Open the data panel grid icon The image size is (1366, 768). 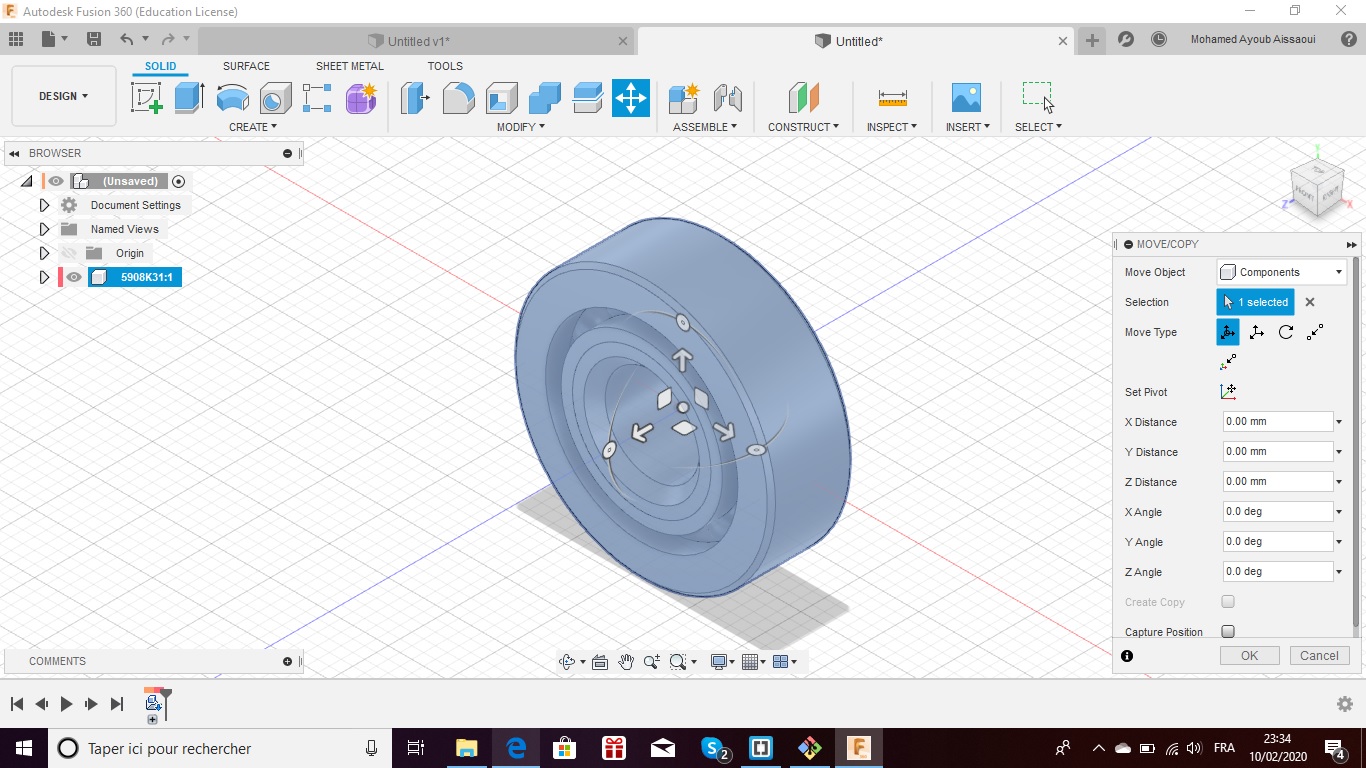tap(16, 40)
